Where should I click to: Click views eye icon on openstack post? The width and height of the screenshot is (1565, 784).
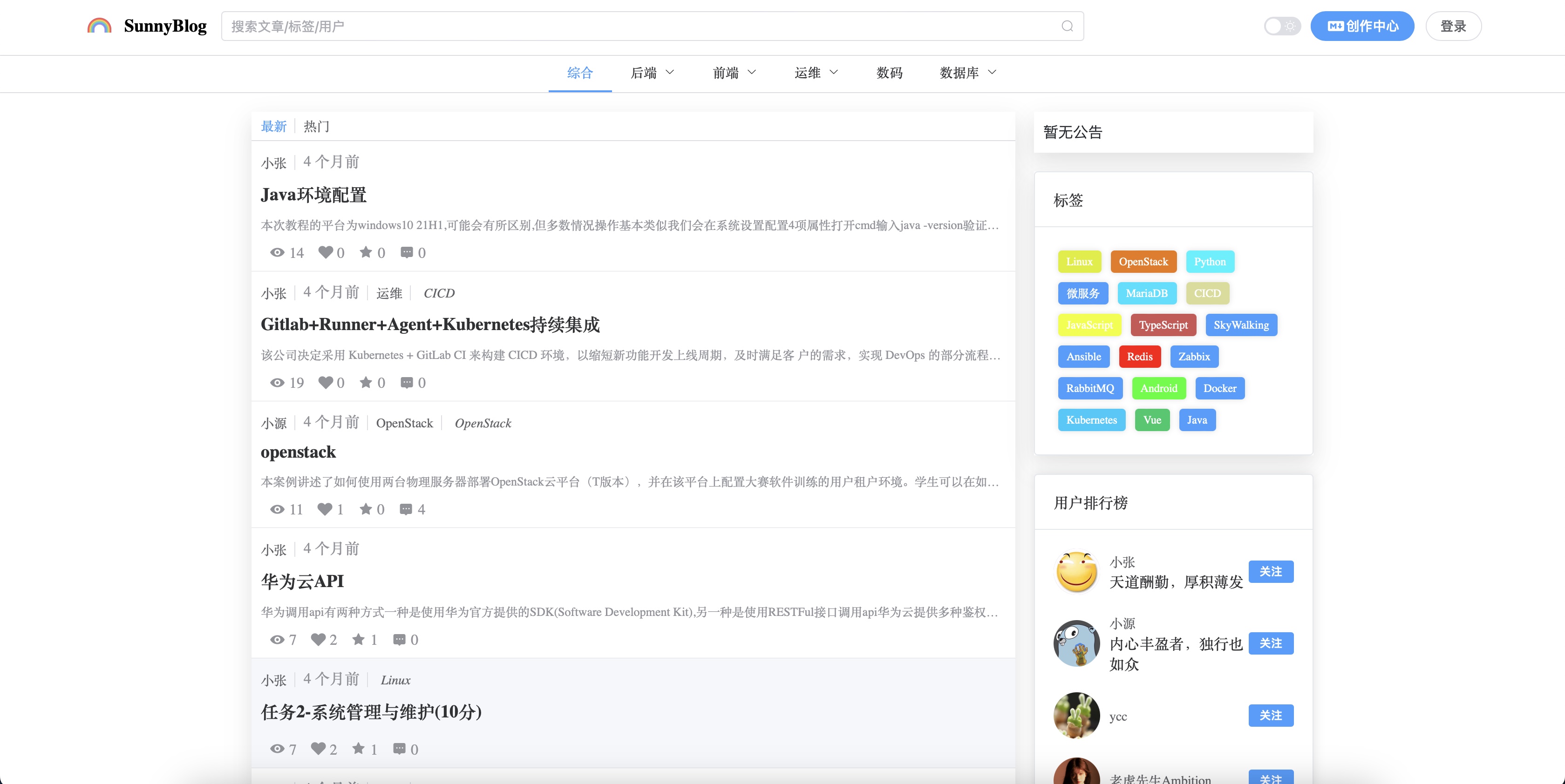click(x=277, y=509)
